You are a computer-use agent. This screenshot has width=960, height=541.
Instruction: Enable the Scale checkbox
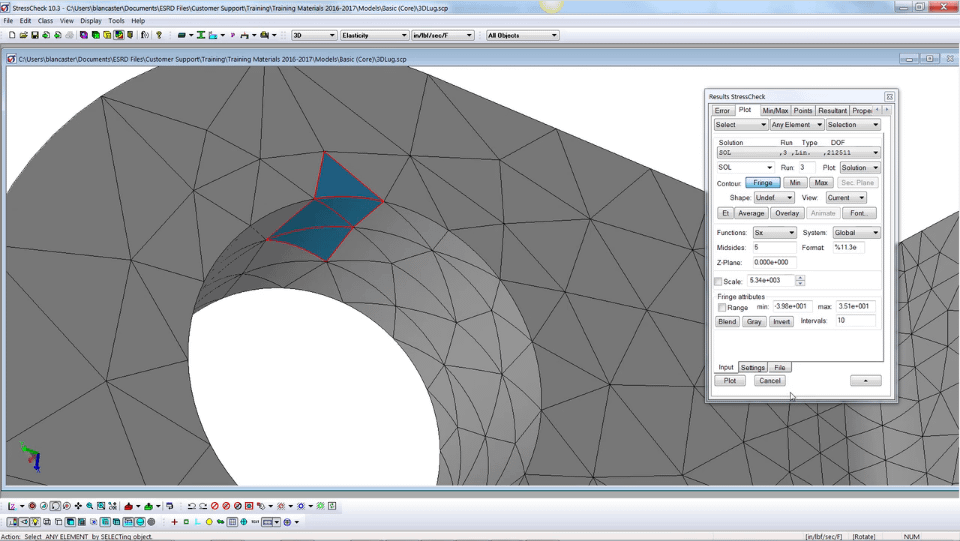coord(718,281)
